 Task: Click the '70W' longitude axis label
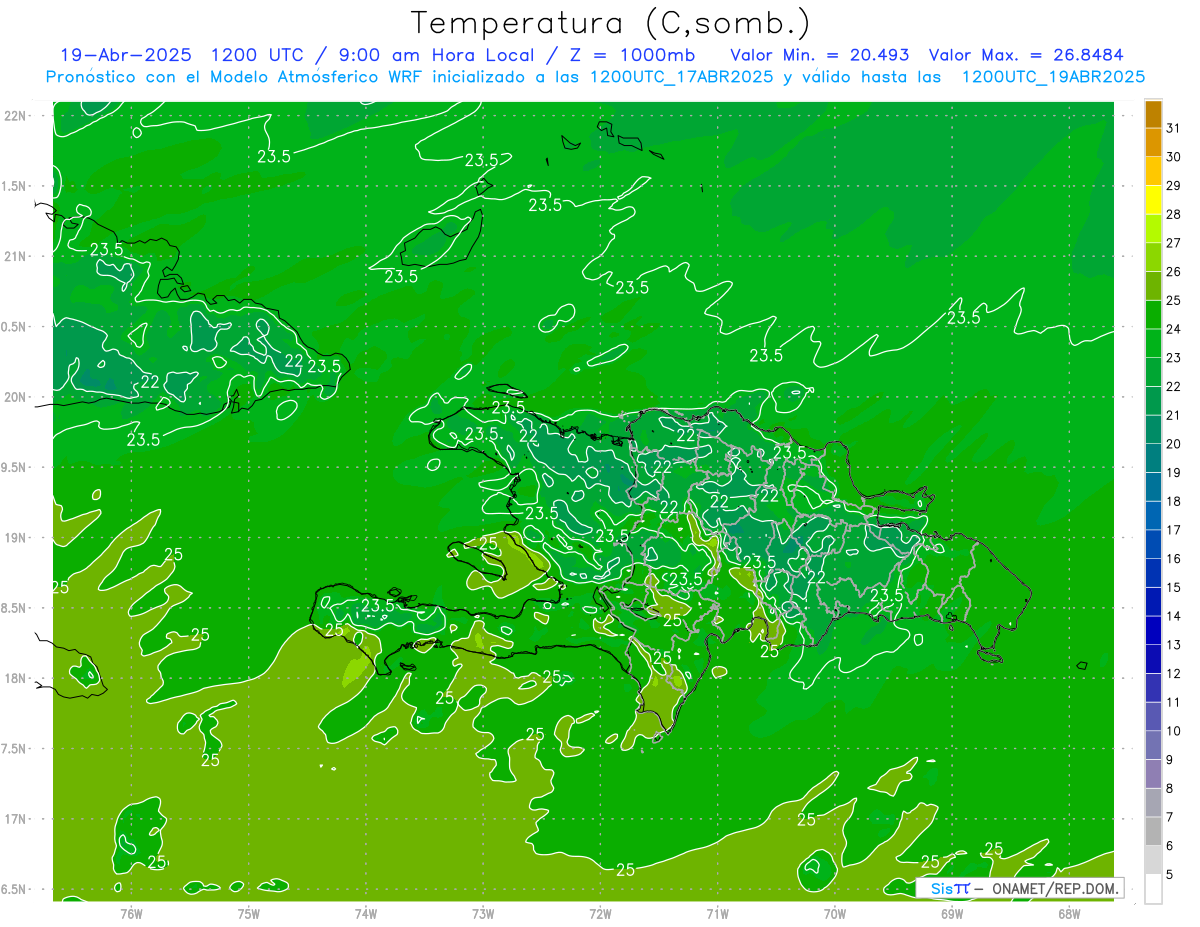835,913
